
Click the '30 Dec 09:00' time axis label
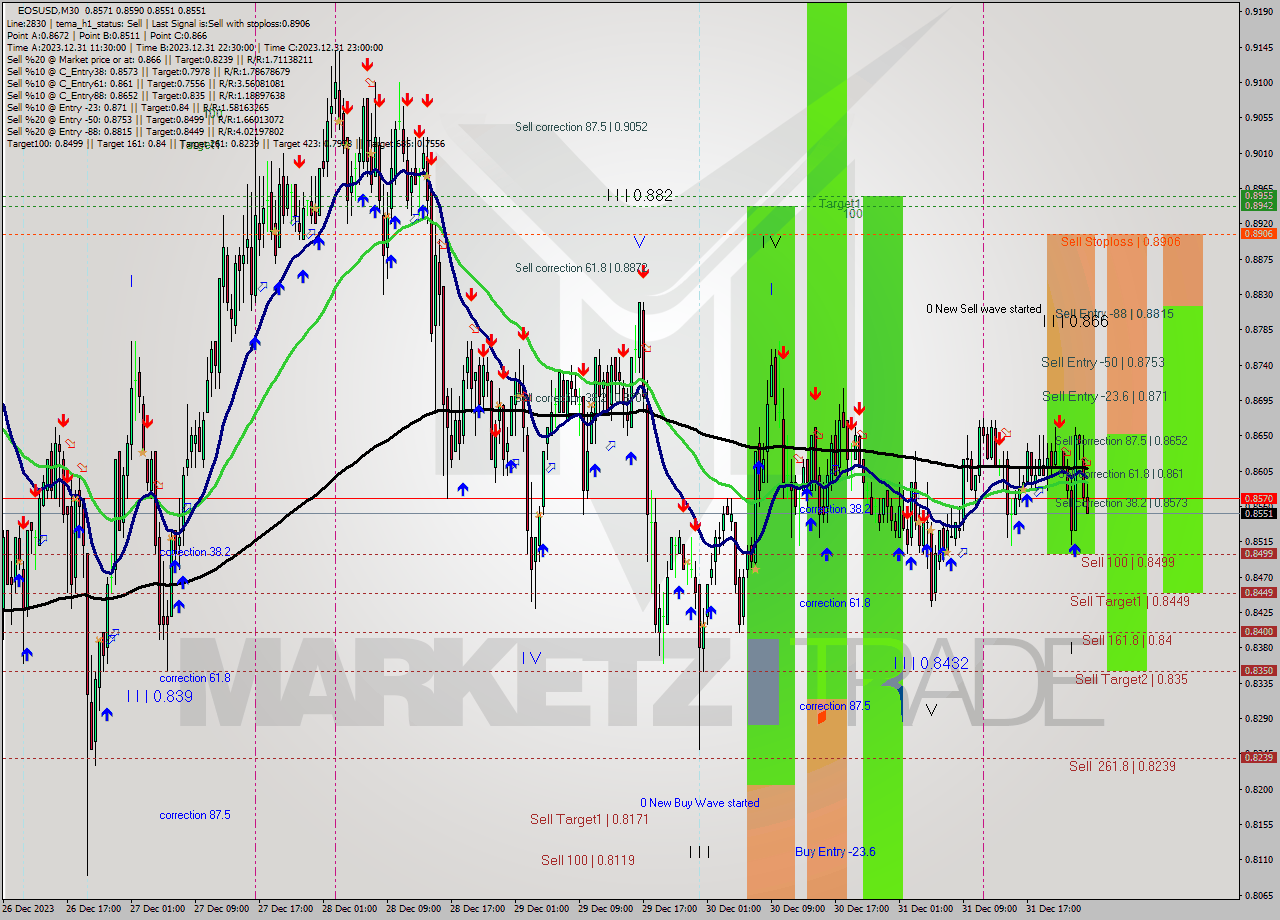798,909
